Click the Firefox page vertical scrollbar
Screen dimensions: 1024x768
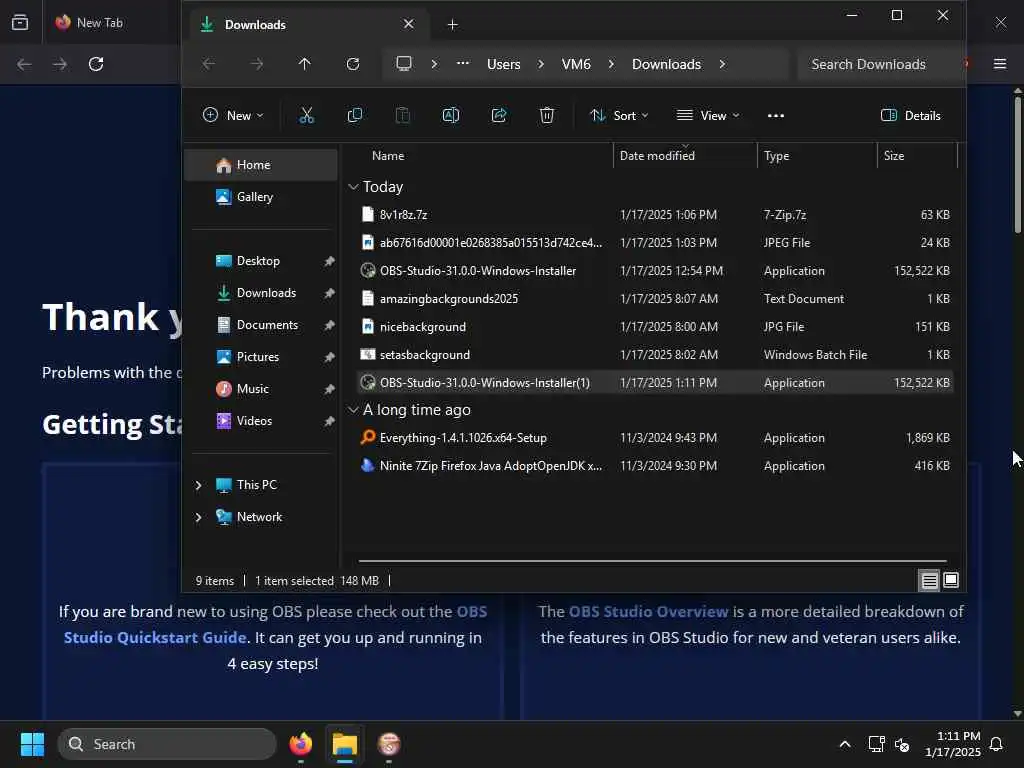pos(1017,163)
